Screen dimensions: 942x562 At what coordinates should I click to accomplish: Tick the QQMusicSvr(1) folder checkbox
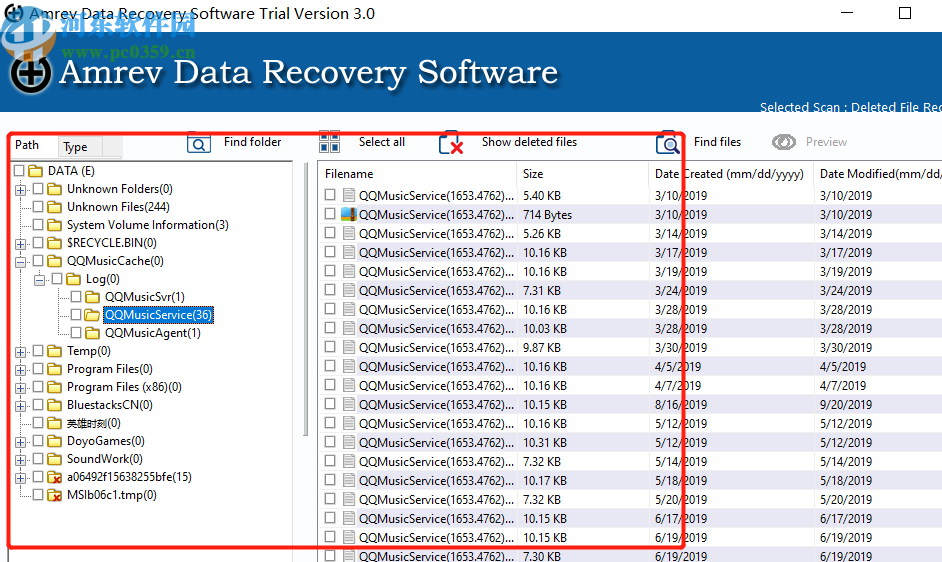click(76, 297)
